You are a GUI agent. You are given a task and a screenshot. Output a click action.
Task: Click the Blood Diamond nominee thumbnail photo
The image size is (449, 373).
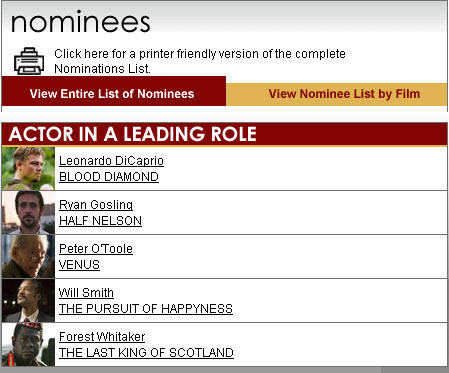[28, 169]
